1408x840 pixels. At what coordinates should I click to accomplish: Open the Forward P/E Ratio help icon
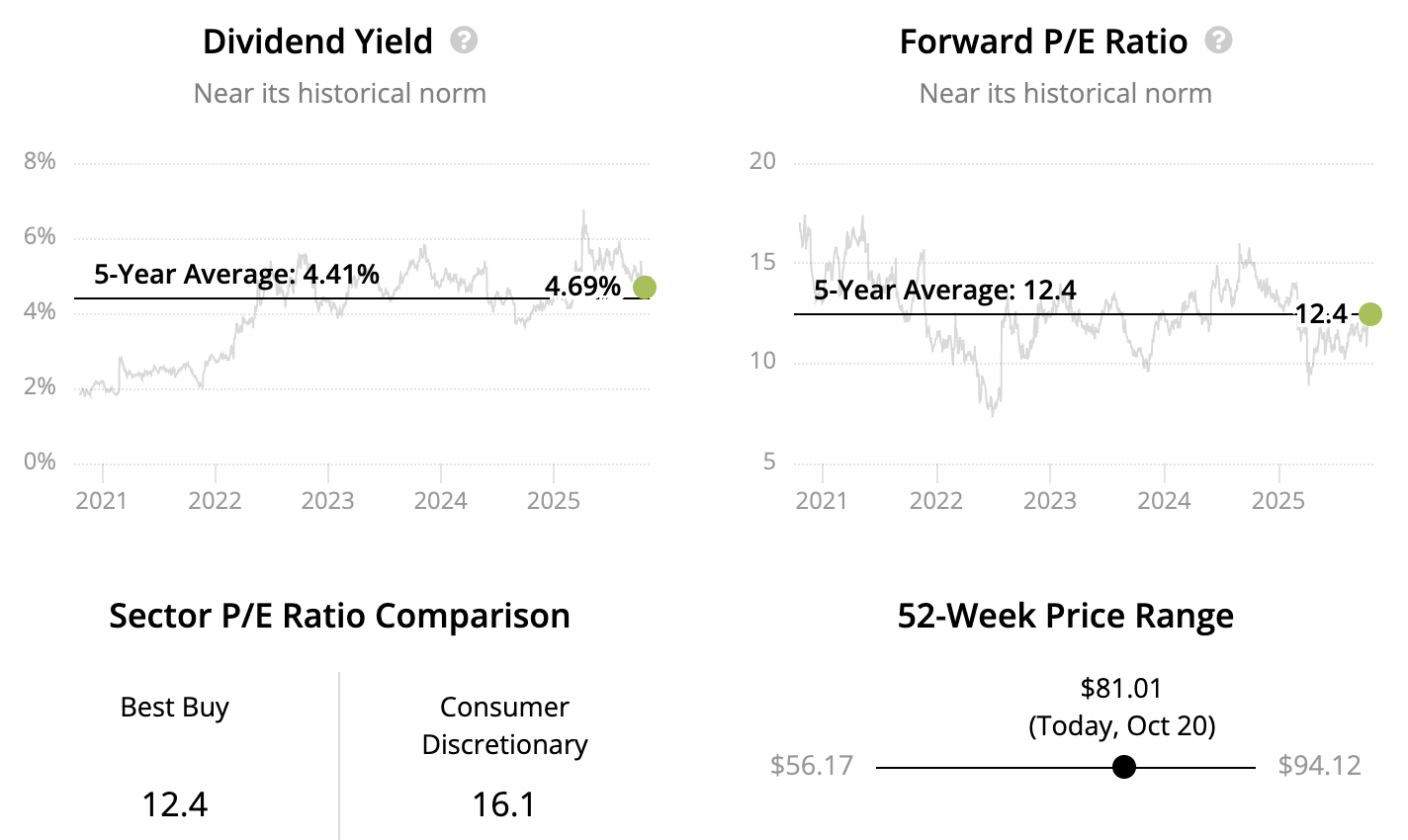(1219, 41)
